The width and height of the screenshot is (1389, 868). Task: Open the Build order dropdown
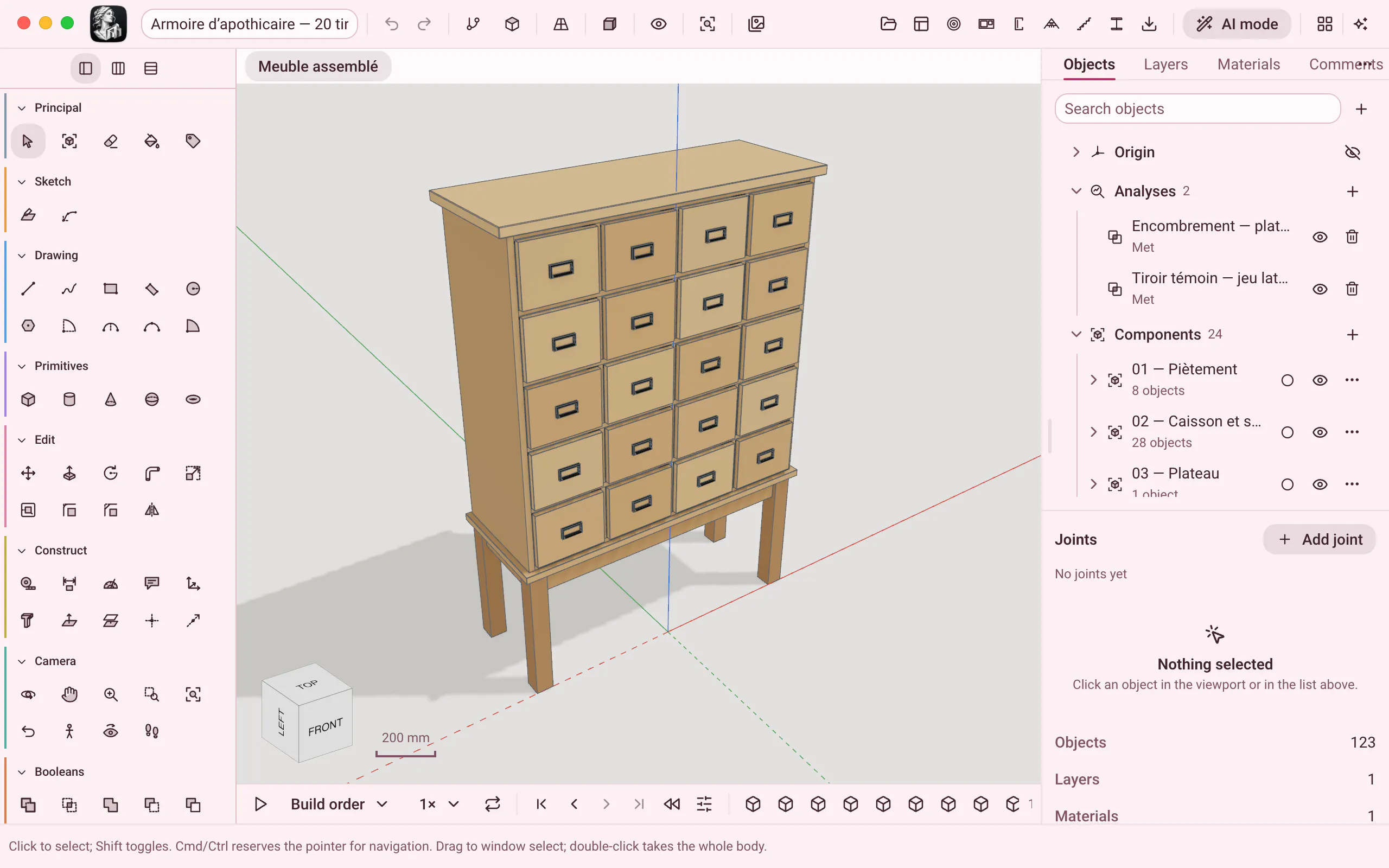(x=339, y=805)
